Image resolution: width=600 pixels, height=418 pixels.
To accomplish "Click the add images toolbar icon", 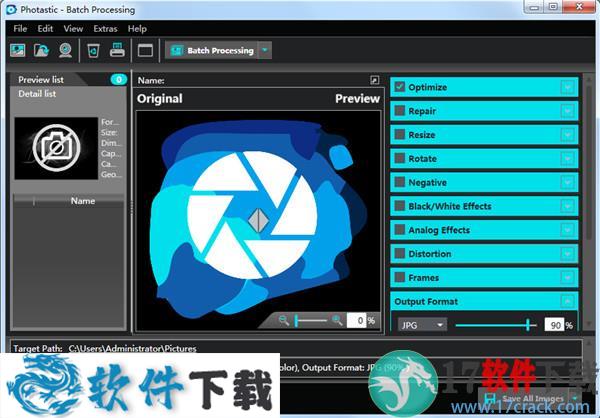I will pyautogui.click(x=18, y=50).
